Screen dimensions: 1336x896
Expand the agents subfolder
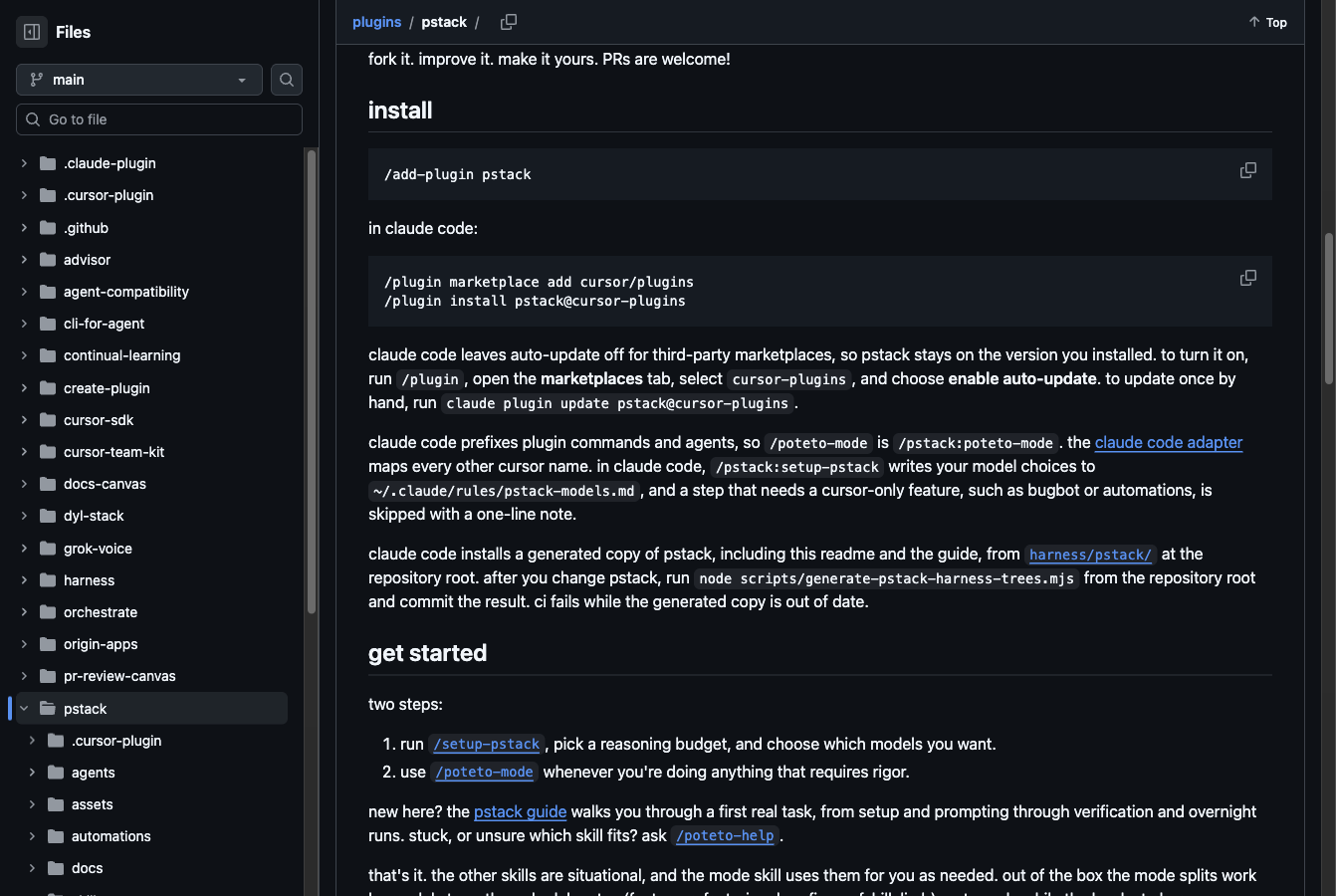(x=32, y=773)
